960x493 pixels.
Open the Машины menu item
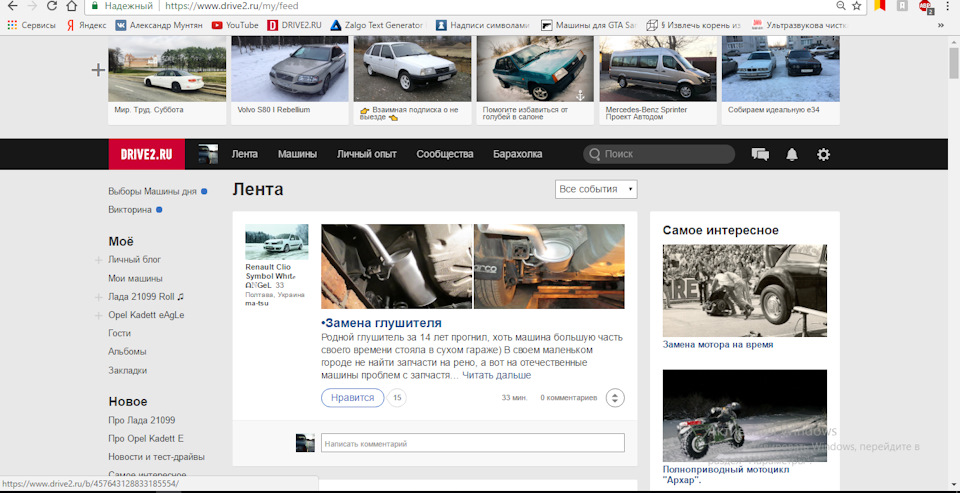[x=298, y=154]
